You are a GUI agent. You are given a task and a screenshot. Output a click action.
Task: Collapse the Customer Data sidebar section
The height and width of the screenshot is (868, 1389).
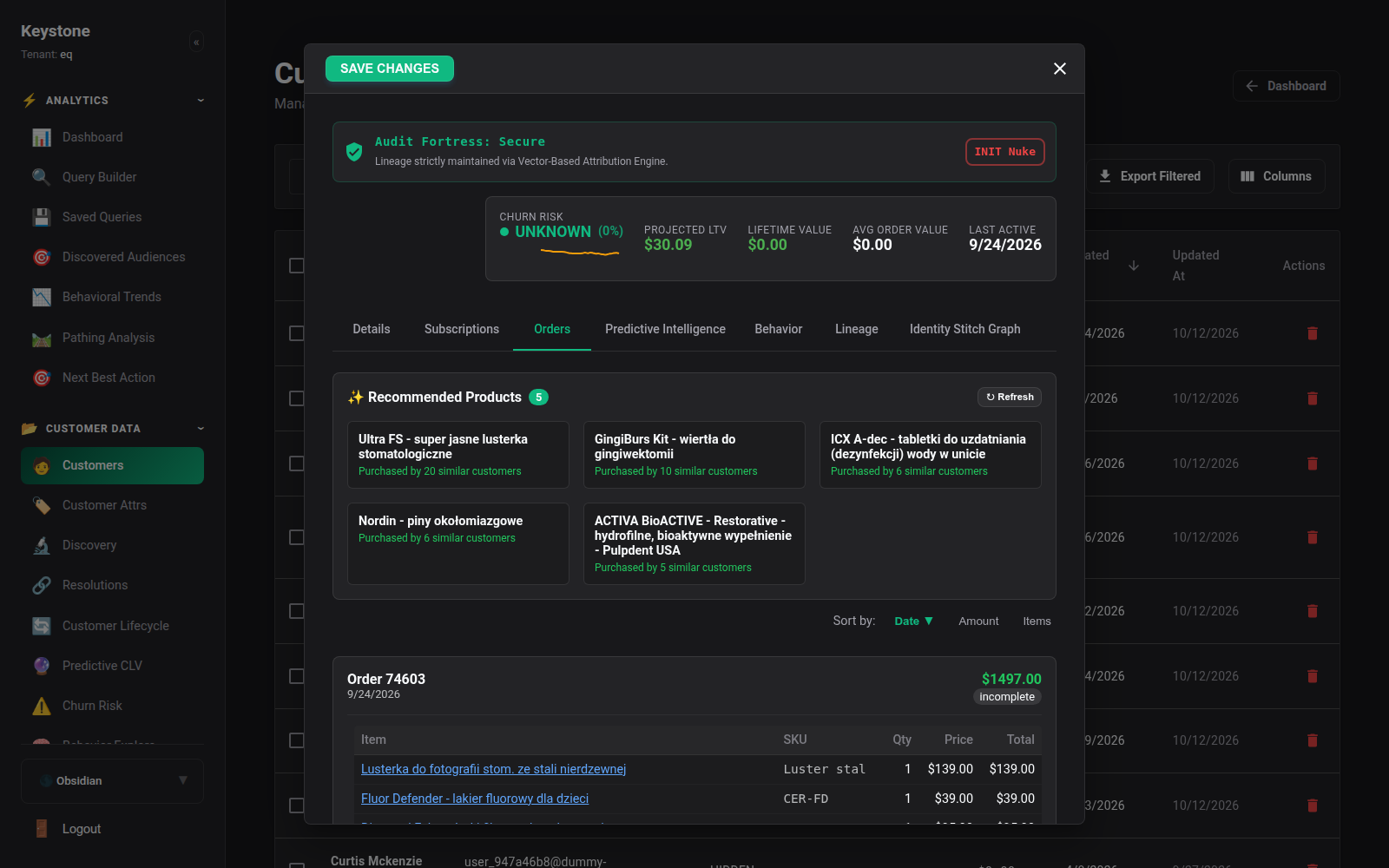pos(201,429)
